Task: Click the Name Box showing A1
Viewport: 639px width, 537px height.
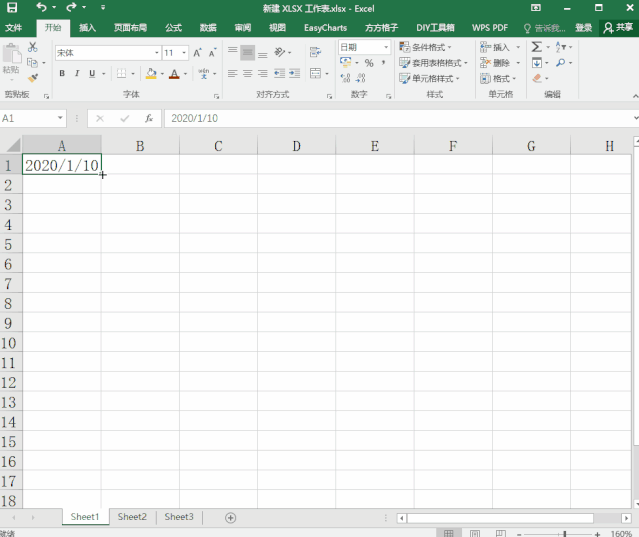Action: [28, 119]
